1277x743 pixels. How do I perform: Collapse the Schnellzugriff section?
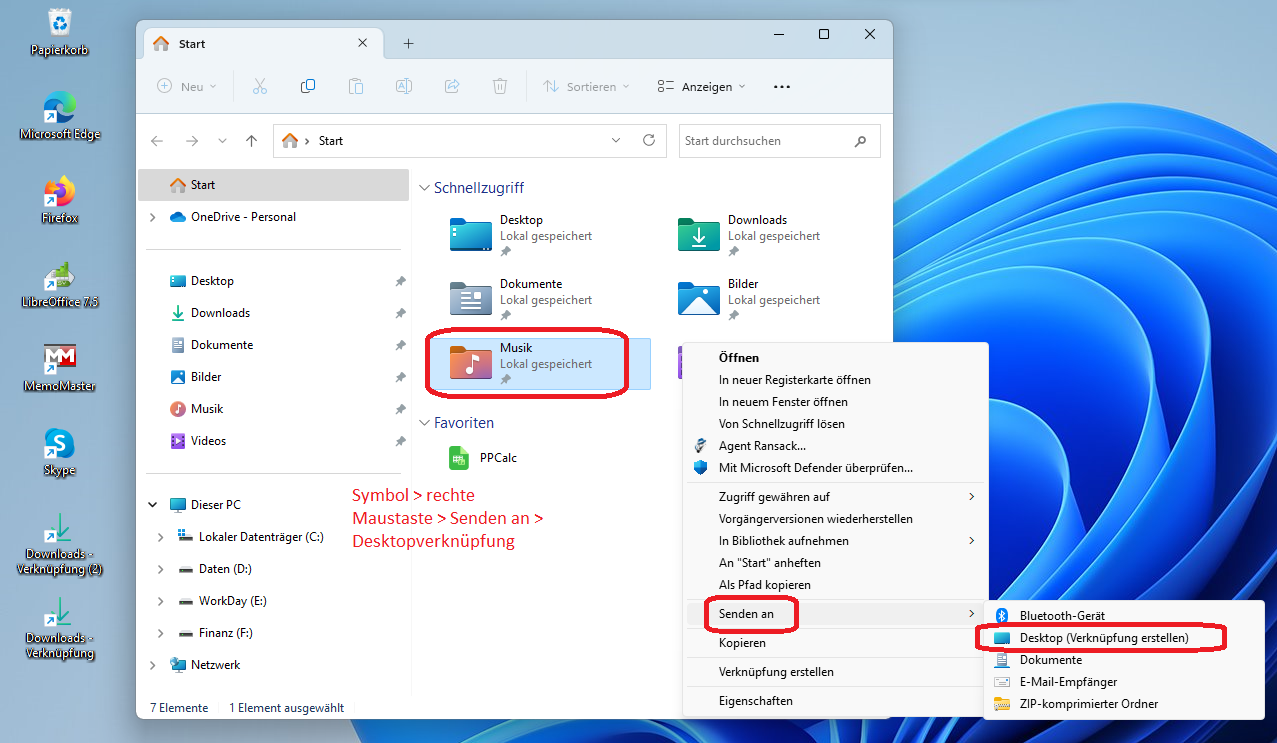point(425,188)
